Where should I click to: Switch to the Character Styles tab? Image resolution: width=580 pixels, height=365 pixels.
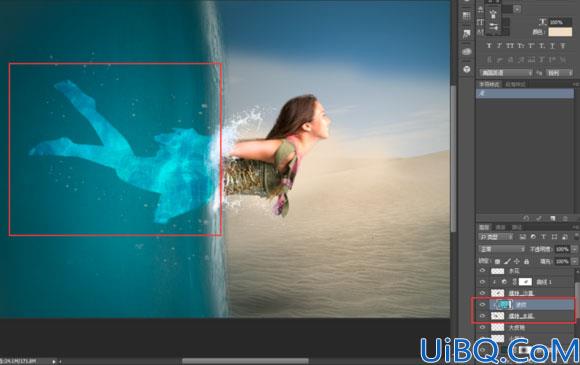(x=489, y=84)
